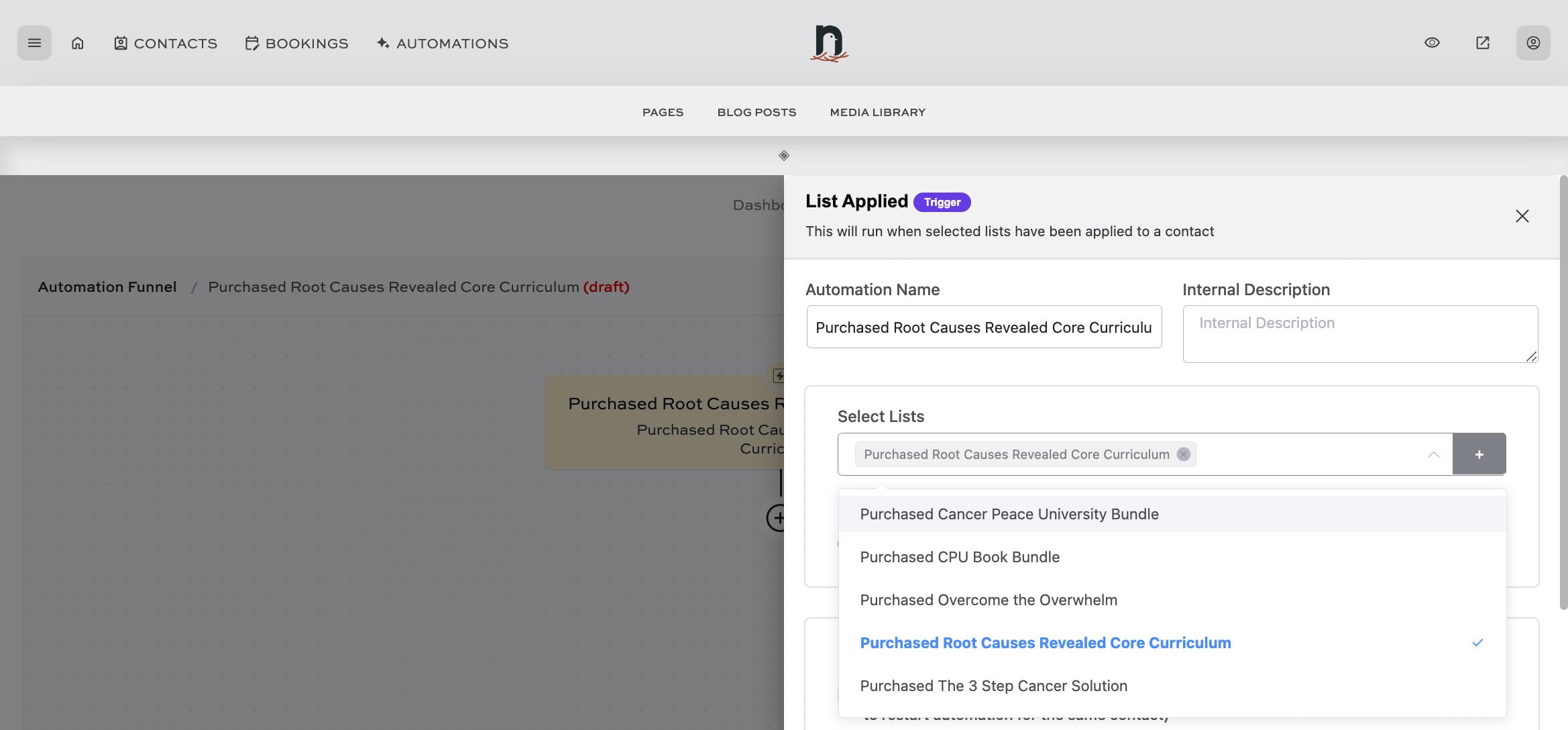
Task: Remove the Purchased Root Causes tag
Action: pyautogui.click(x=1184, y=454)
